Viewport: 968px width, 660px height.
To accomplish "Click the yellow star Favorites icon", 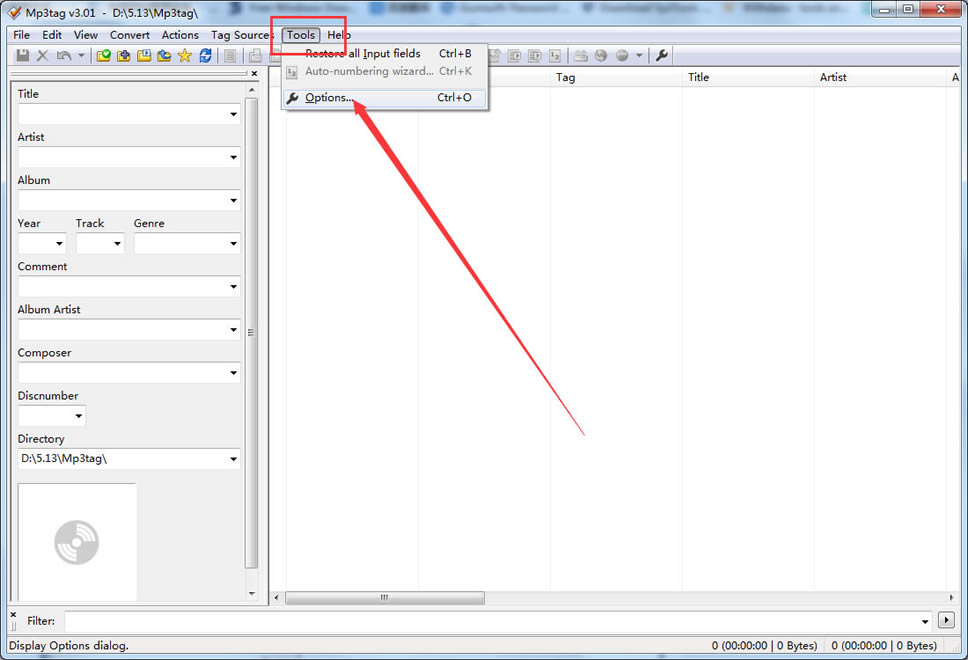I will coord(184,56).
